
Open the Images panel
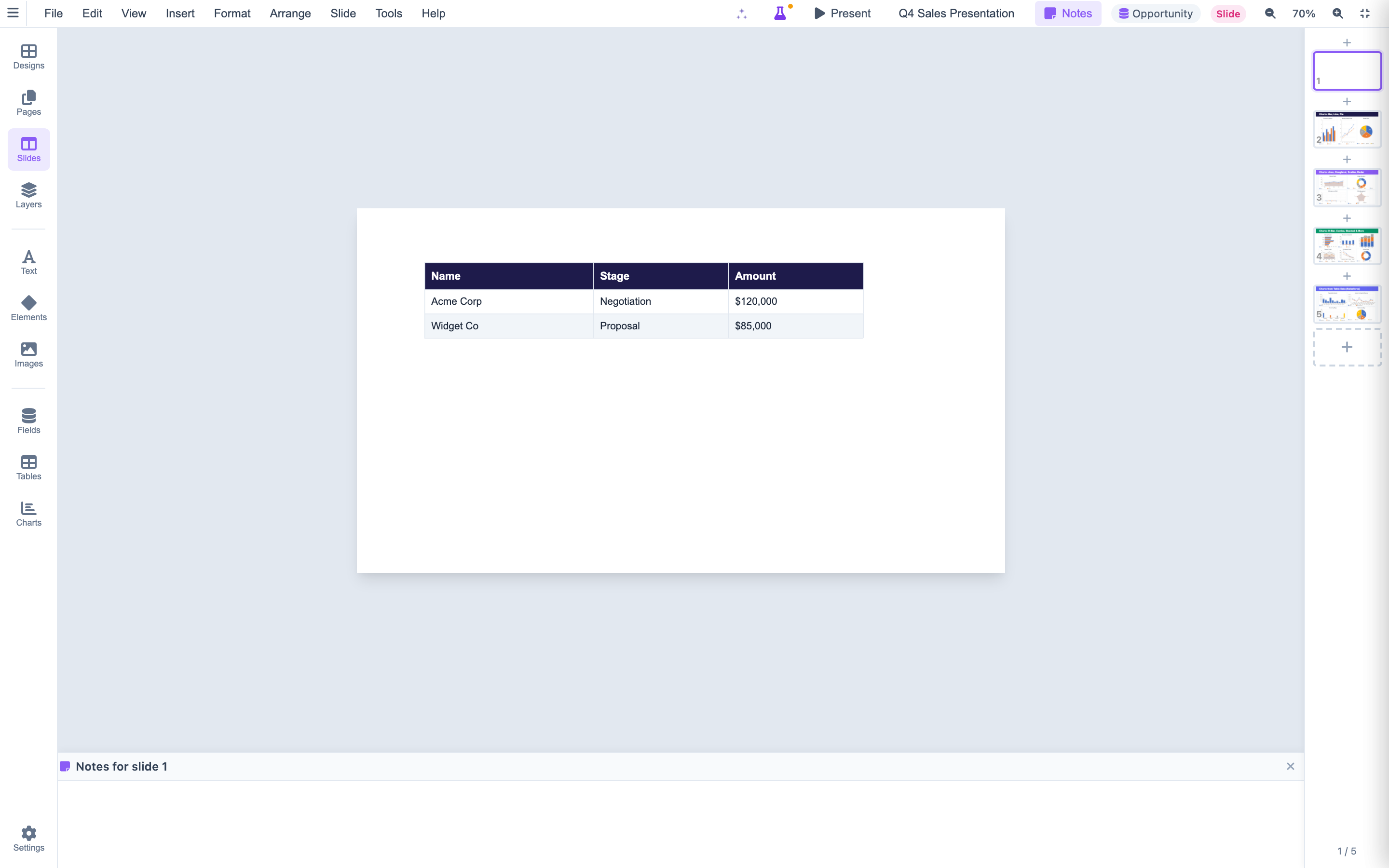pyautogui.click(x=28, y=355)
